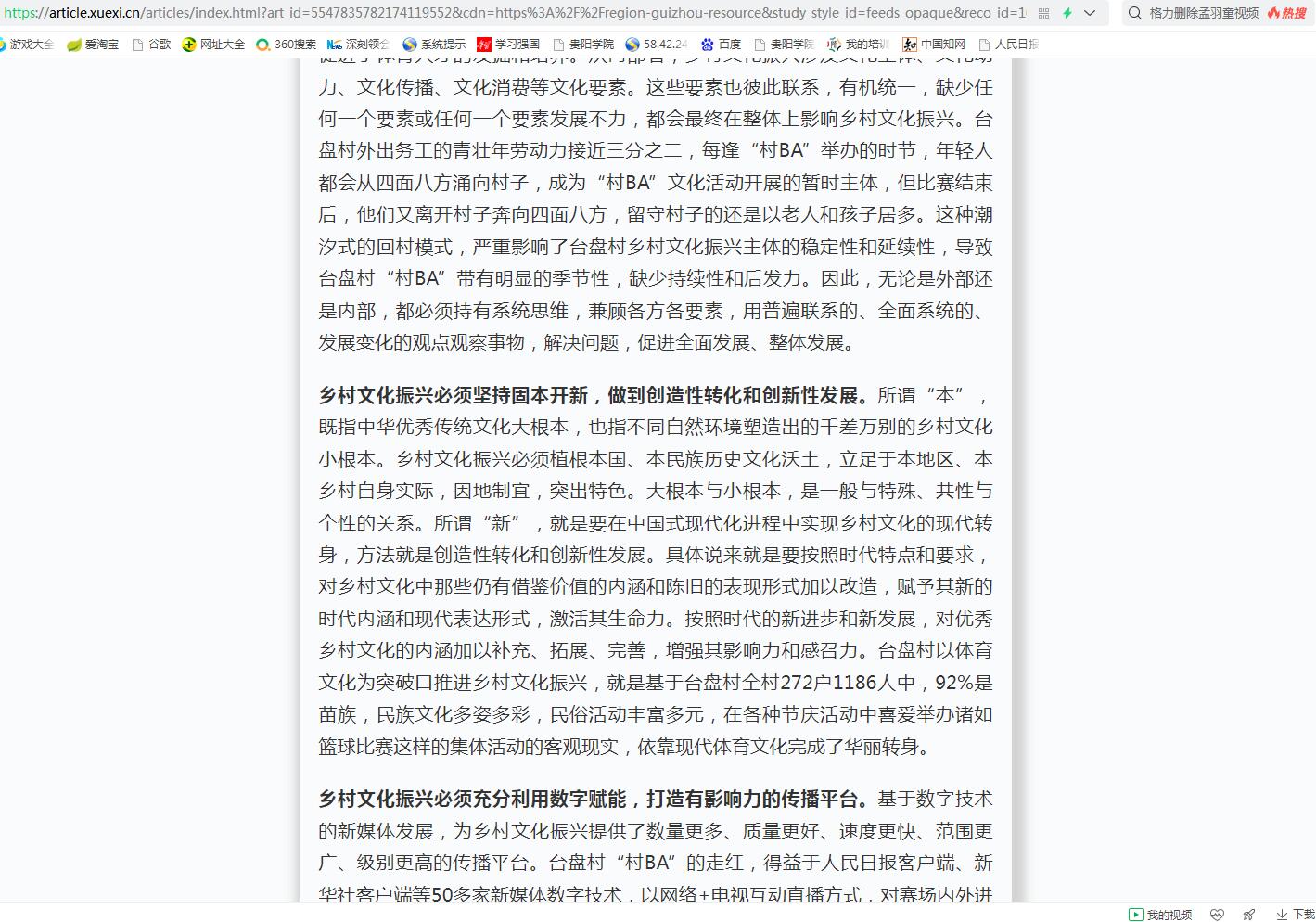The height and width of the screenshot is (922, 1316).
Task: Open the 下载 downloads button
Action: point(1296,915)
